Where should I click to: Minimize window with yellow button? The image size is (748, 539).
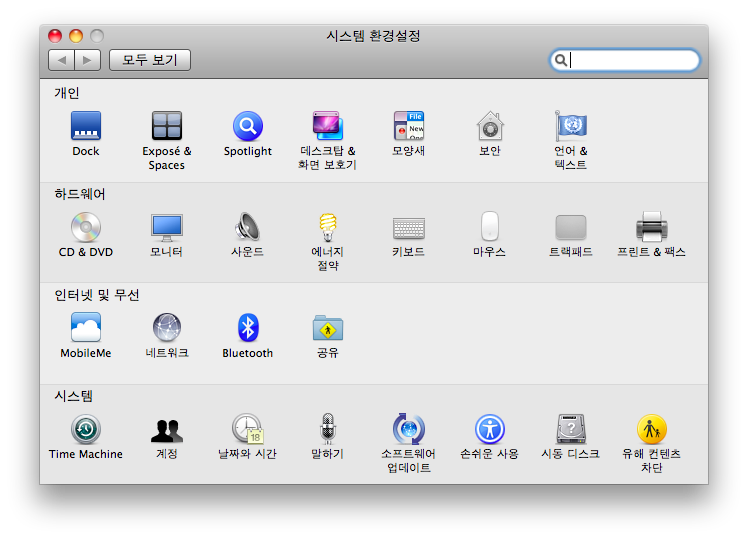[76, 36]
